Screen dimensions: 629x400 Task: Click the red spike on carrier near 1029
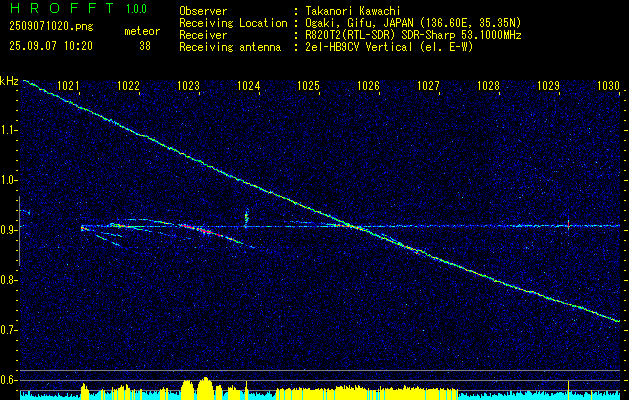pyautogui.click(x=568, y=224)
